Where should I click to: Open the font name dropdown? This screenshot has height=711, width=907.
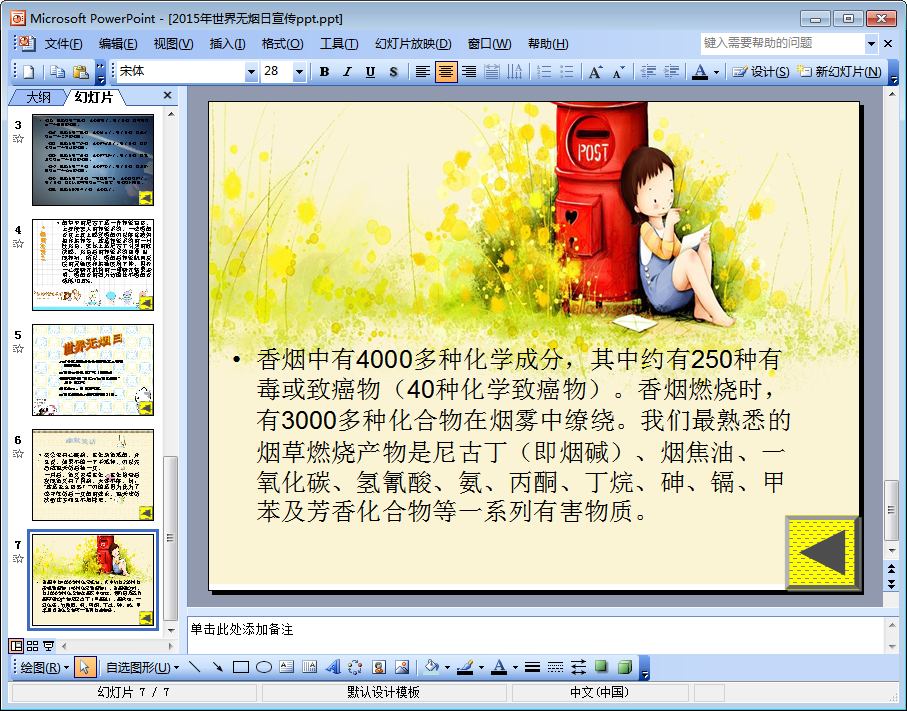[251, 72]
